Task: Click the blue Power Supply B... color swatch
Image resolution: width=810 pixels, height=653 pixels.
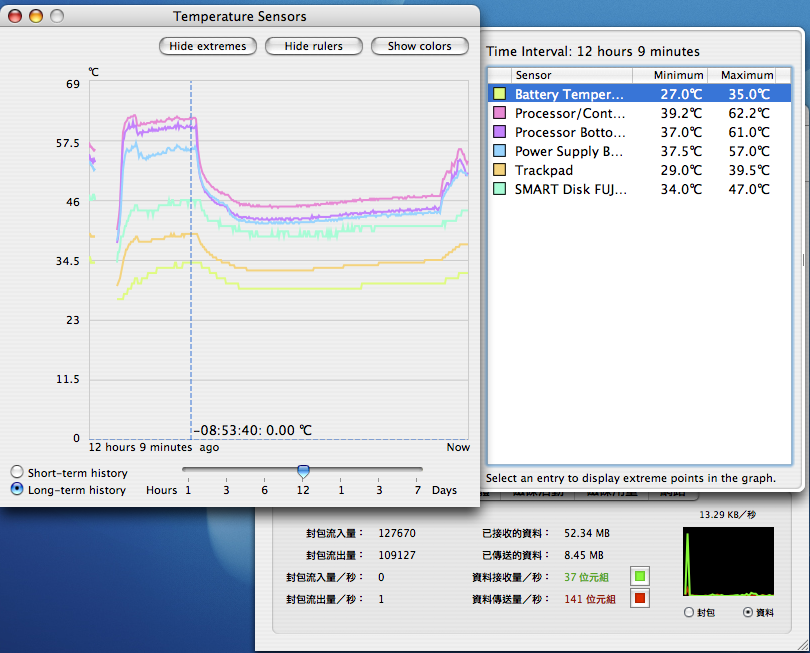Action: pos(500,151)
